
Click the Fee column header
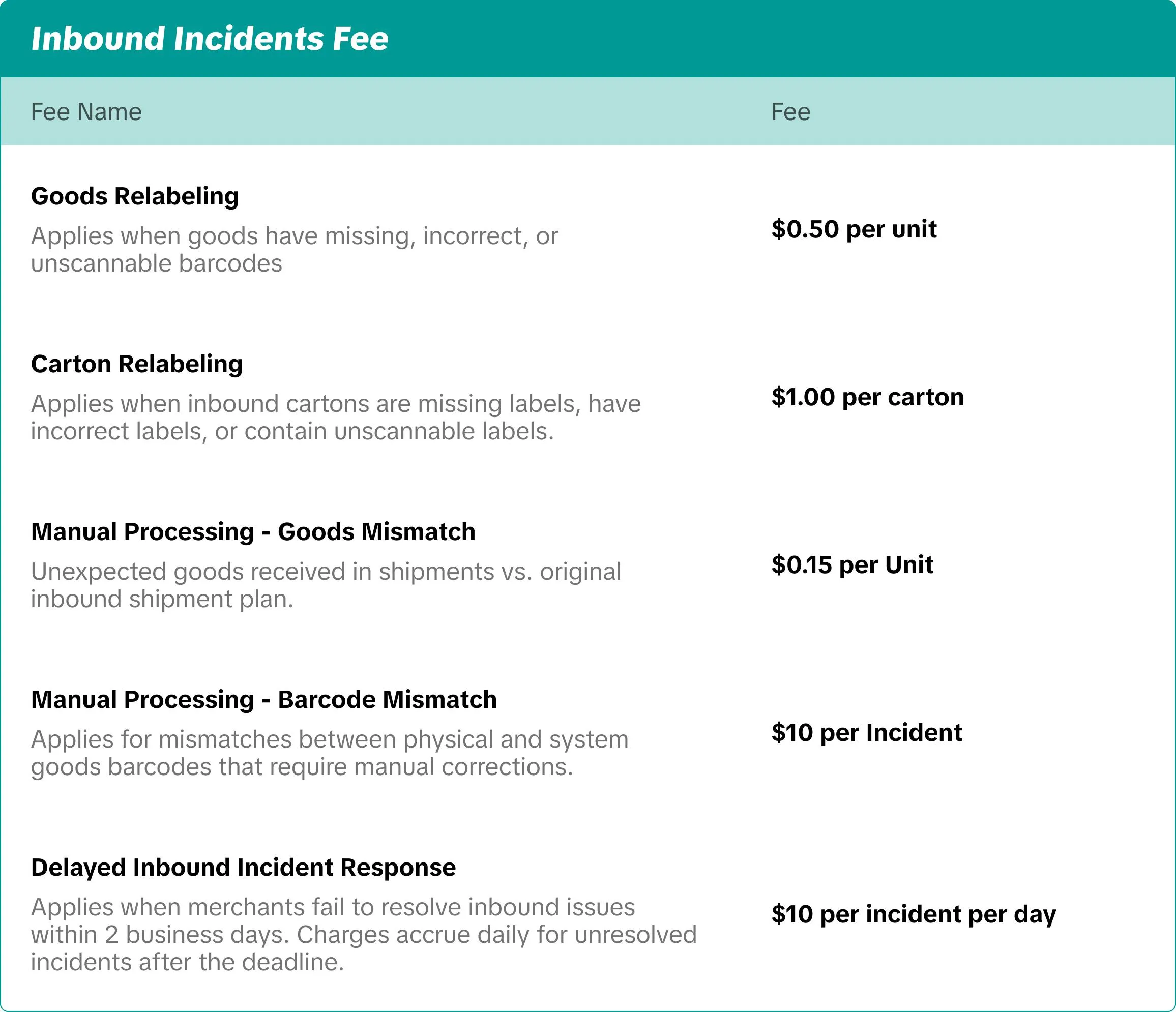pos(790,112)
